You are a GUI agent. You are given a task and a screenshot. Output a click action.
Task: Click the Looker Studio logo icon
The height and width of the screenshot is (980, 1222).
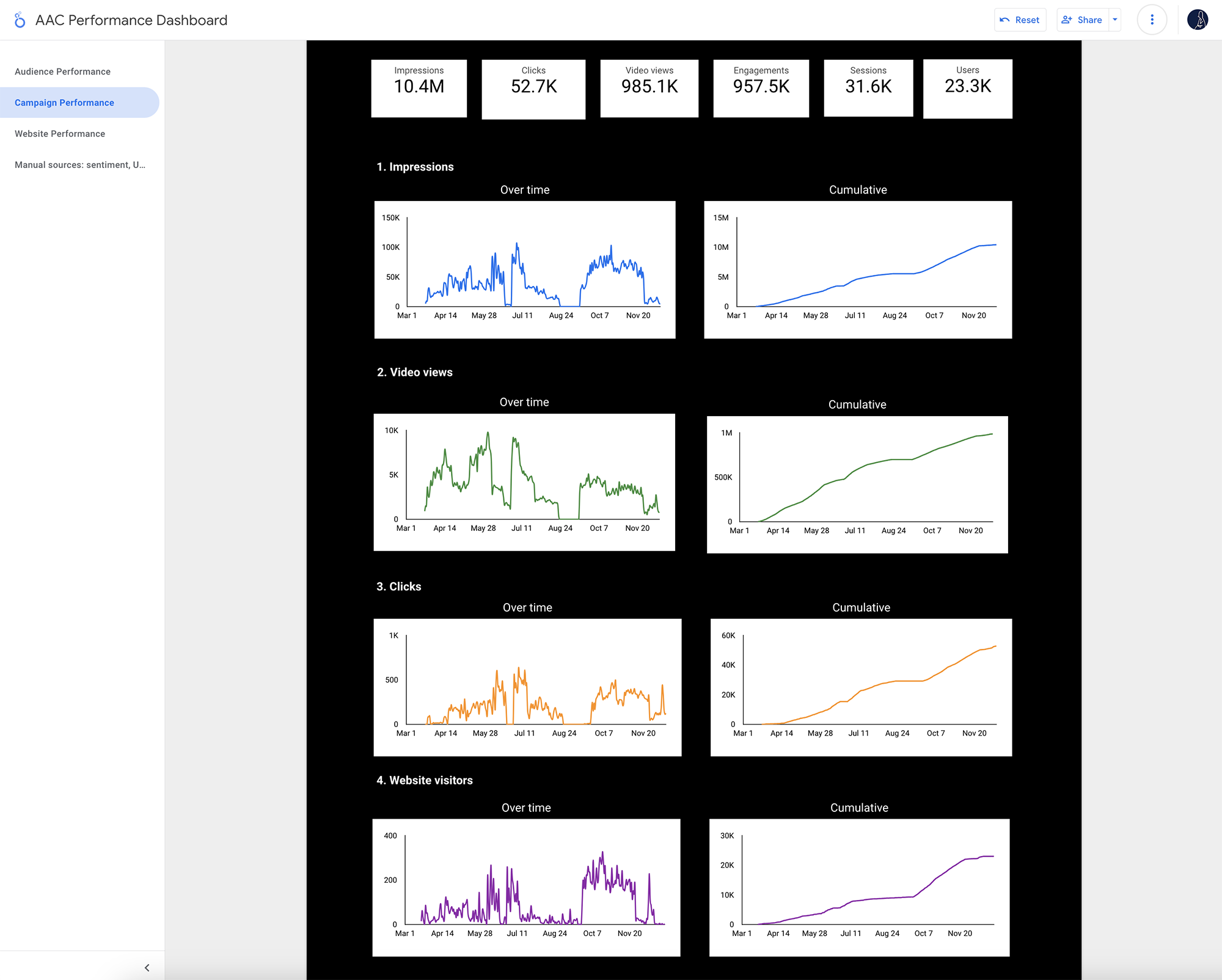(x=20, y=20)
